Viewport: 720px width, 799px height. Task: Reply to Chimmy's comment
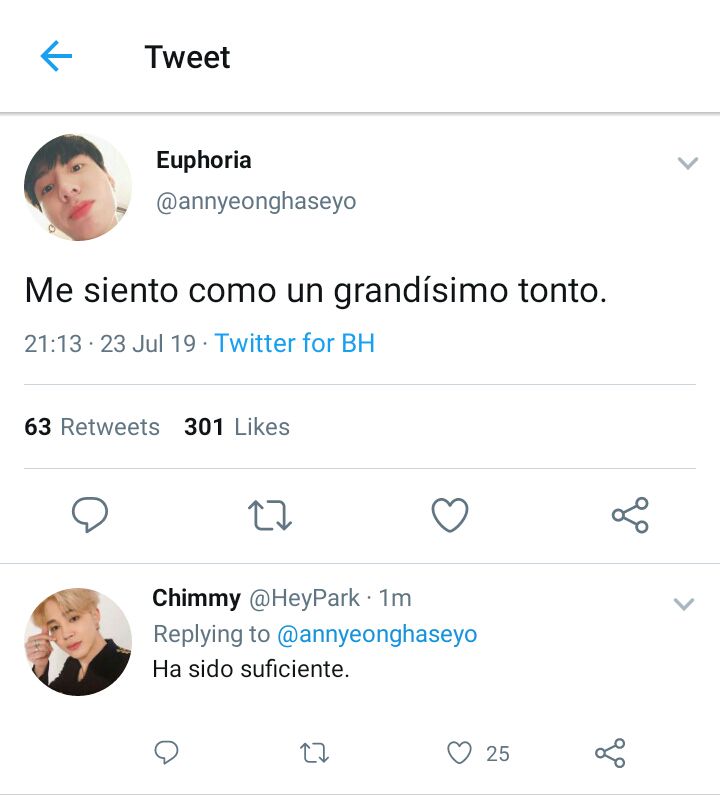(166, 753)
